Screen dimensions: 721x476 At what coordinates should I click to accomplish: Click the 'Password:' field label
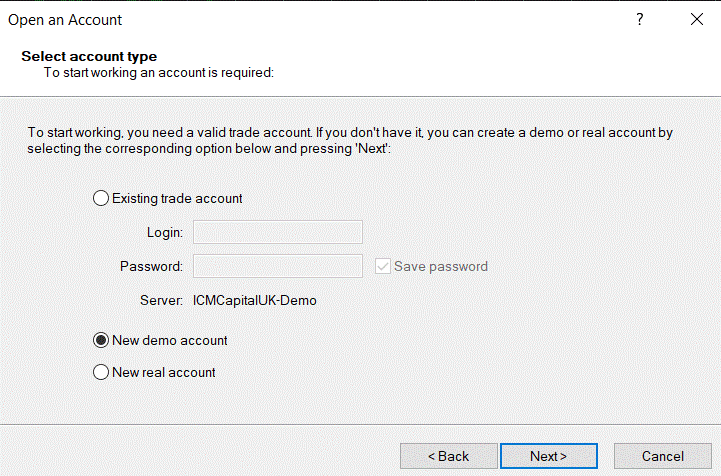151,266
